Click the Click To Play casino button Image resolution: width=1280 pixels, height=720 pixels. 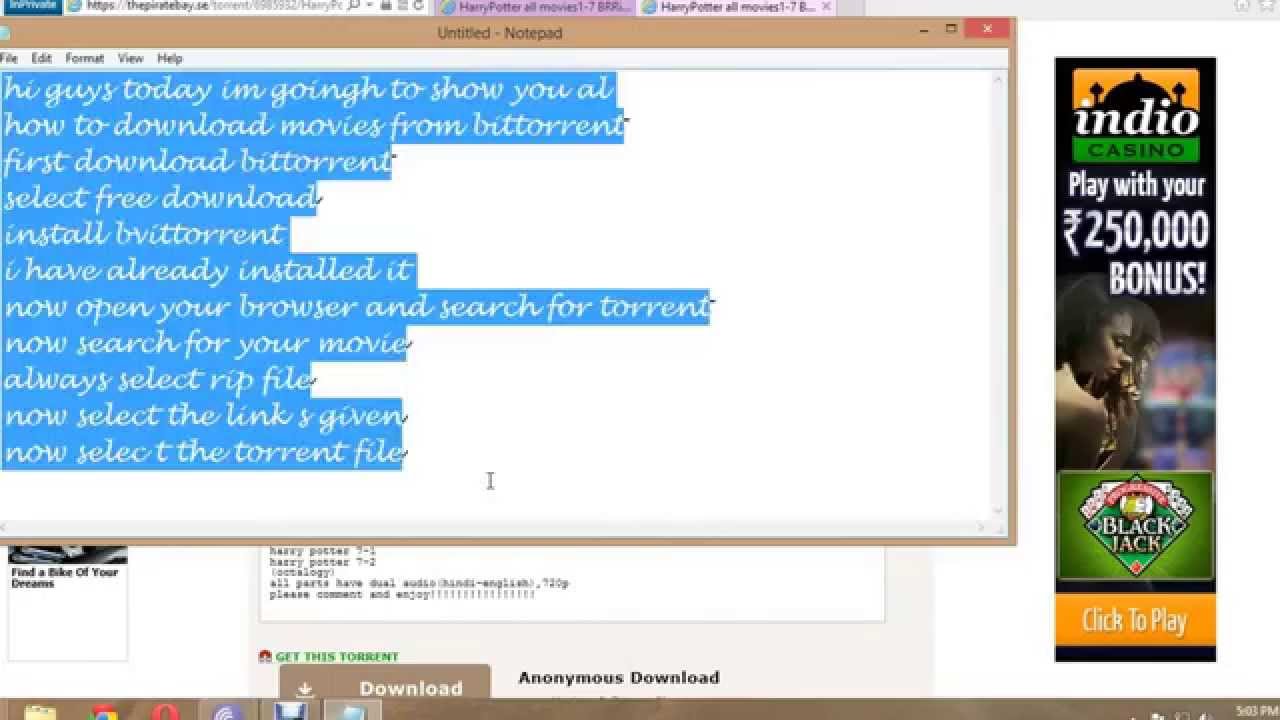[1135, 621]
